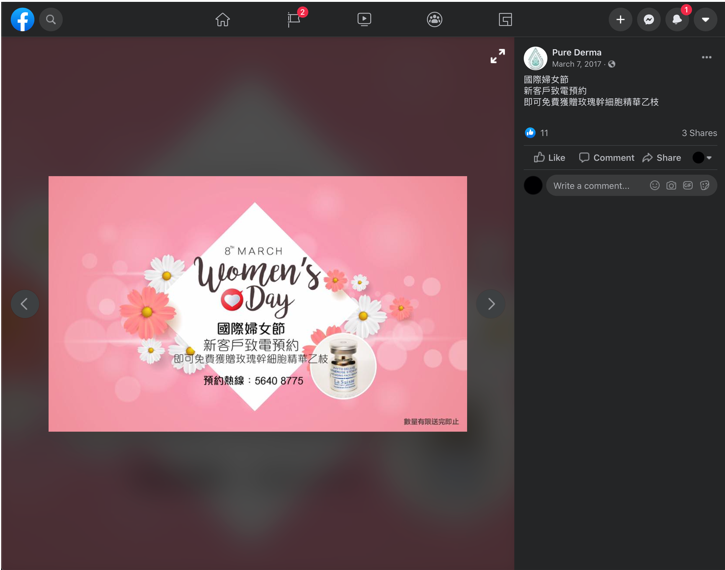Like the Pure Derma post
This screenshot has height=570, width=725.
[549, 158]
